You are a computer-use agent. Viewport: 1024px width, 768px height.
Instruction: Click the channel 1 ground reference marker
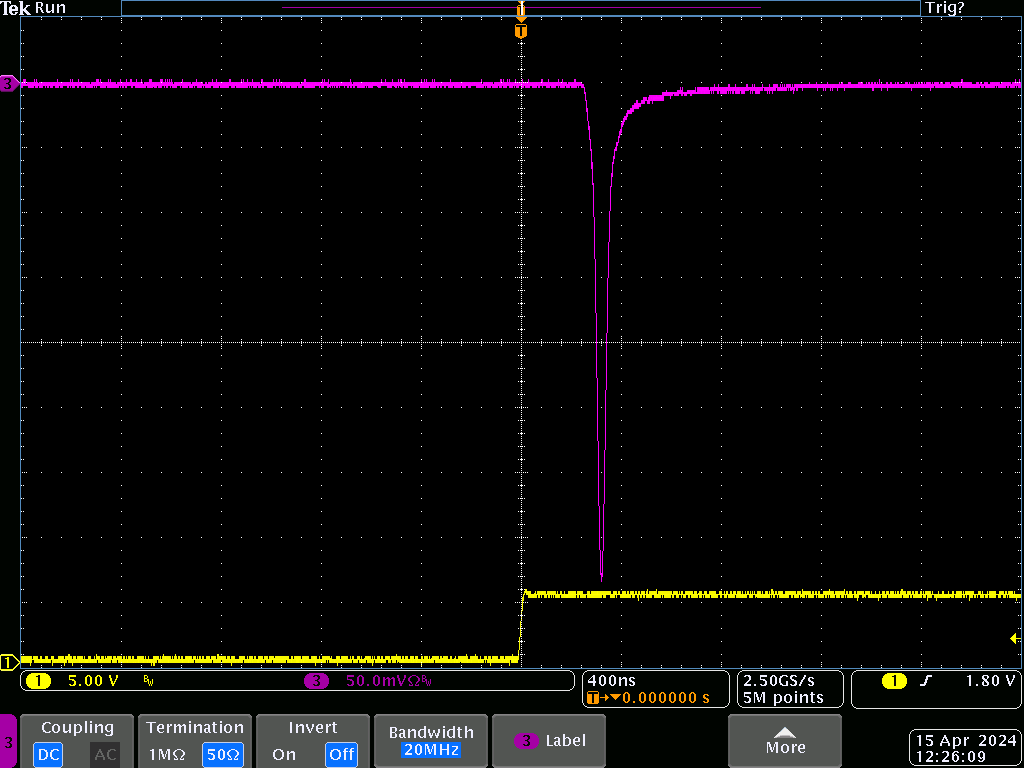click(x=8, y=662)
